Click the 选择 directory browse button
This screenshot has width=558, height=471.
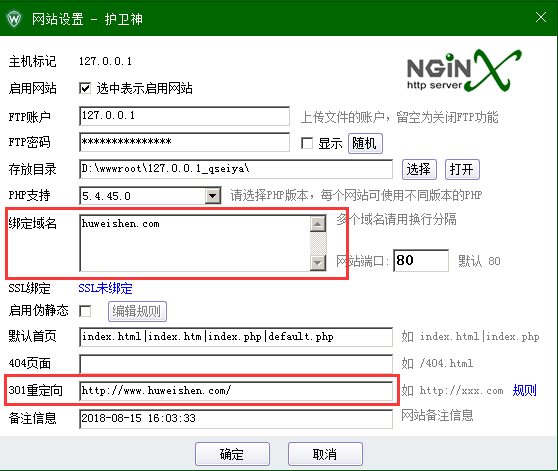419,169
